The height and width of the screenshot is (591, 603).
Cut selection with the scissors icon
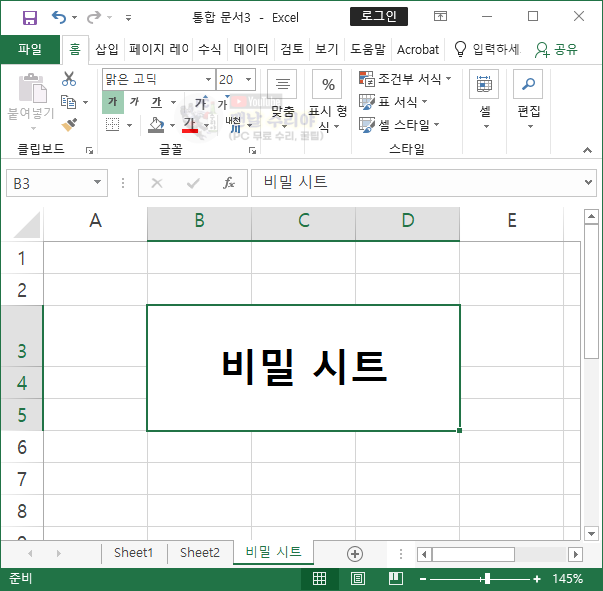(x=69, y=79)
